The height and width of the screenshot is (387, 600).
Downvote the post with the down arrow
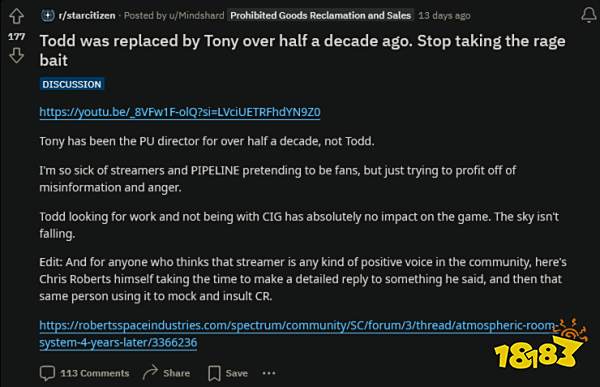pyautogui.click(x=16, y=56)
